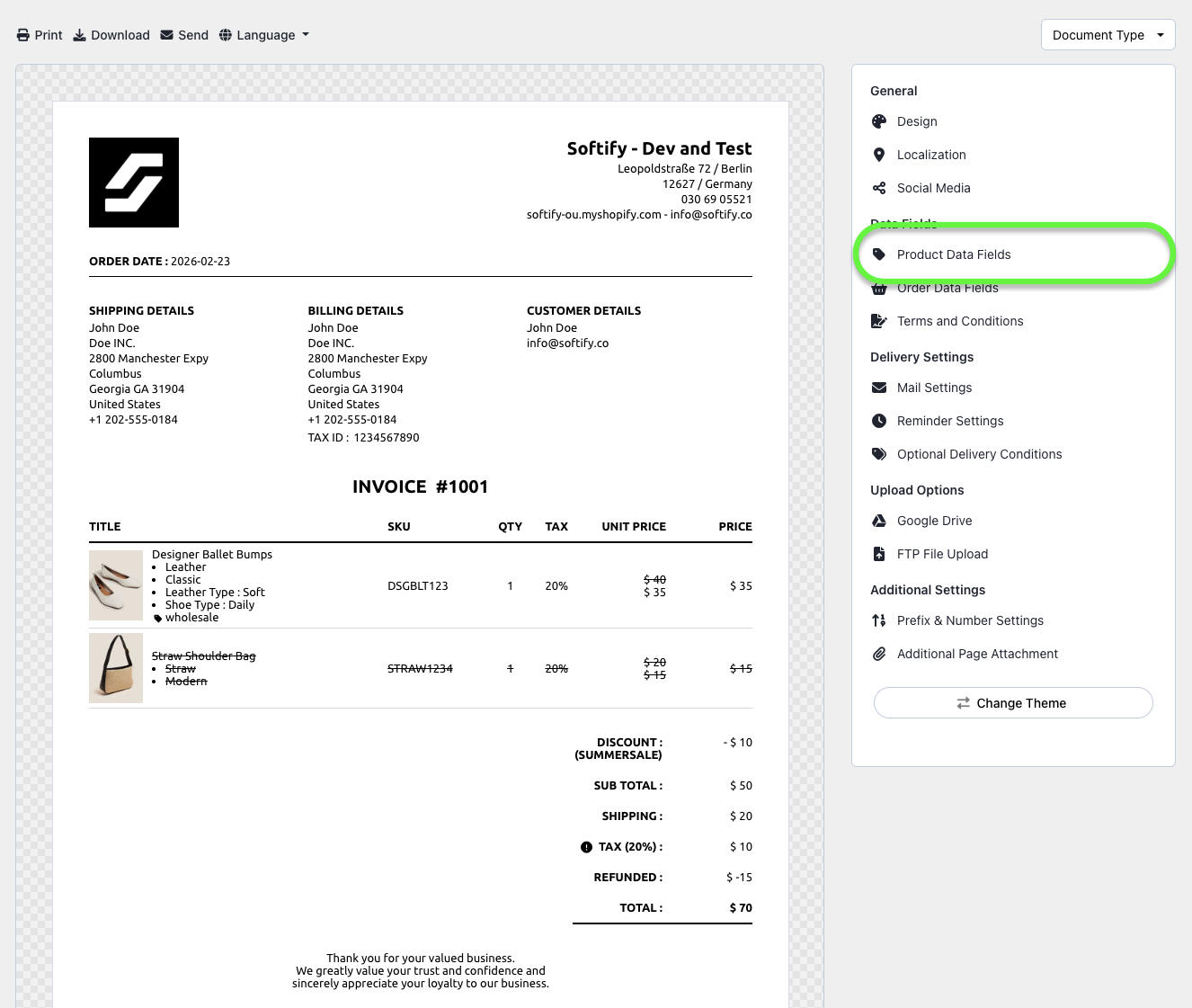Click the Social Media share icon

(x=879, y=188)
